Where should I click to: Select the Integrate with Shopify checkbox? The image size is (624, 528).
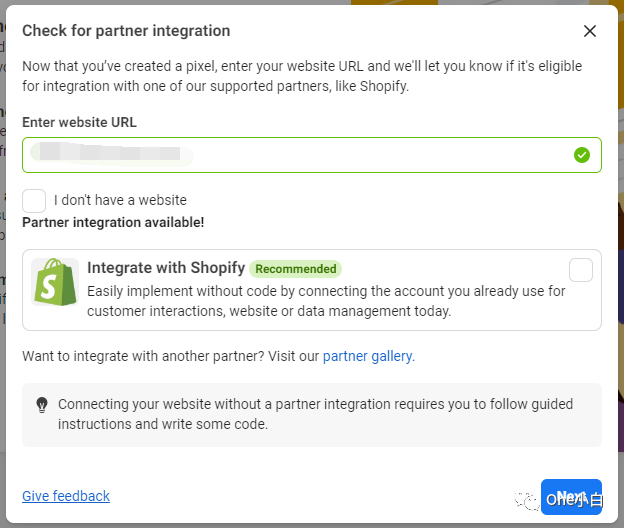coord(581,270)
